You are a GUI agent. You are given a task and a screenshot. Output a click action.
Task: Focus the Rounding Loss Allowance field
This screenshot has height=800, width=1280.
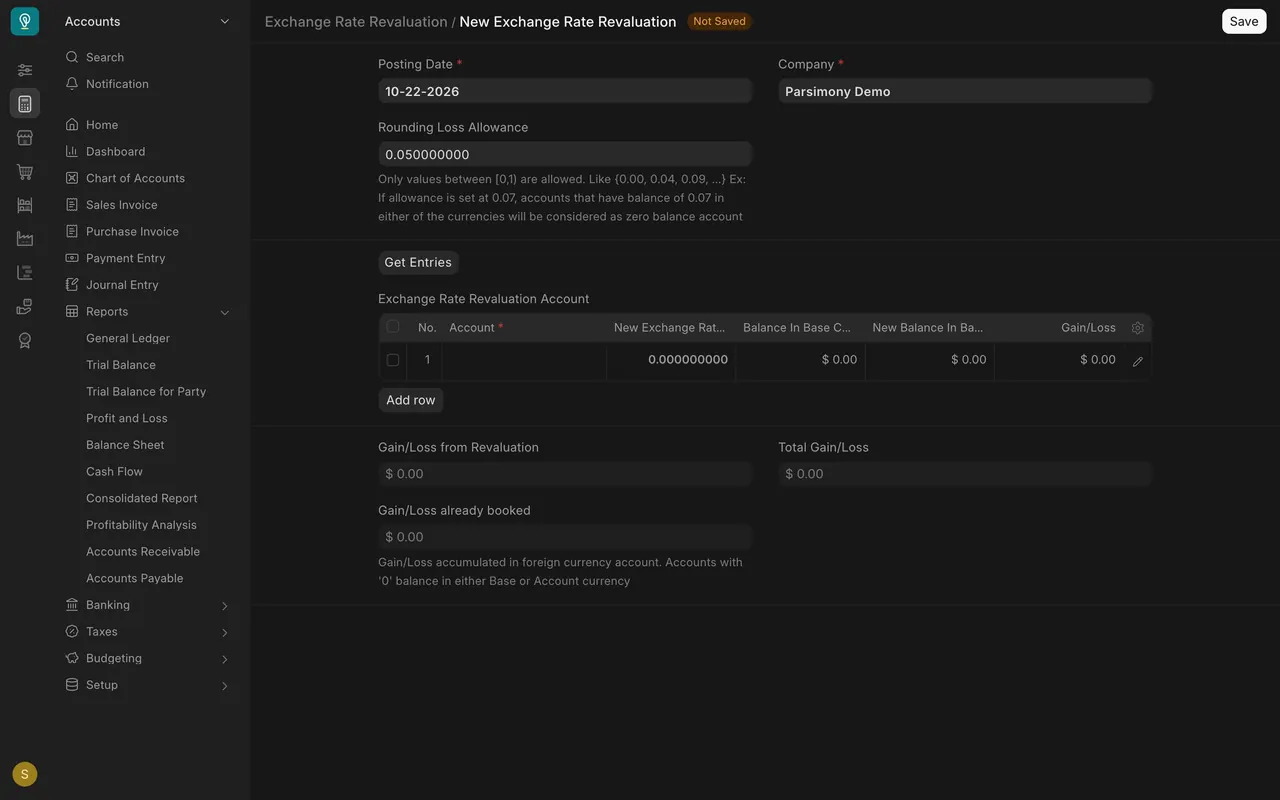pos(565,154)
